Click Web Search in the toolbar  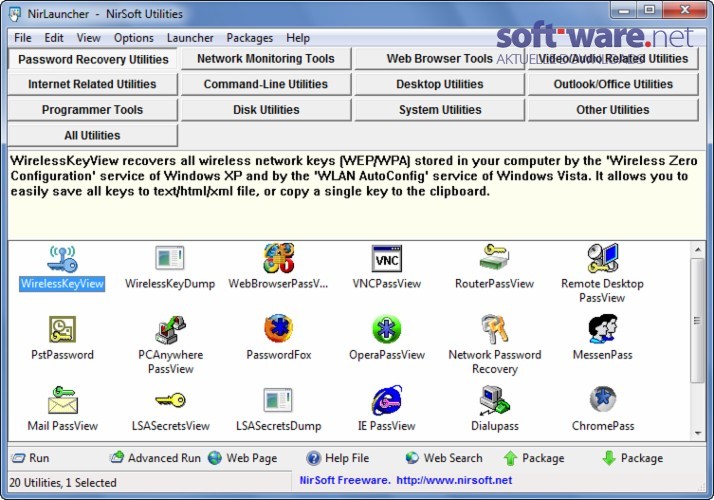click(444, 458)
